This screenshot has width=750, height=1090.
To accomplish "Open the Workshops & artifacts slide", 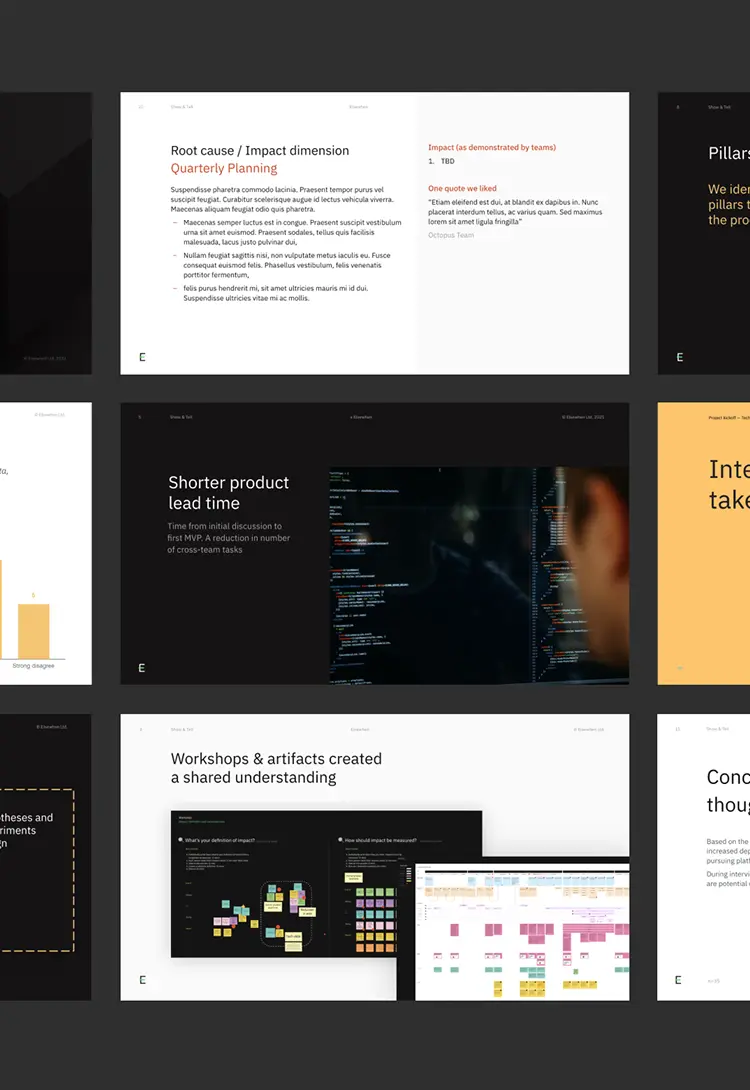I will coord(375,857).
